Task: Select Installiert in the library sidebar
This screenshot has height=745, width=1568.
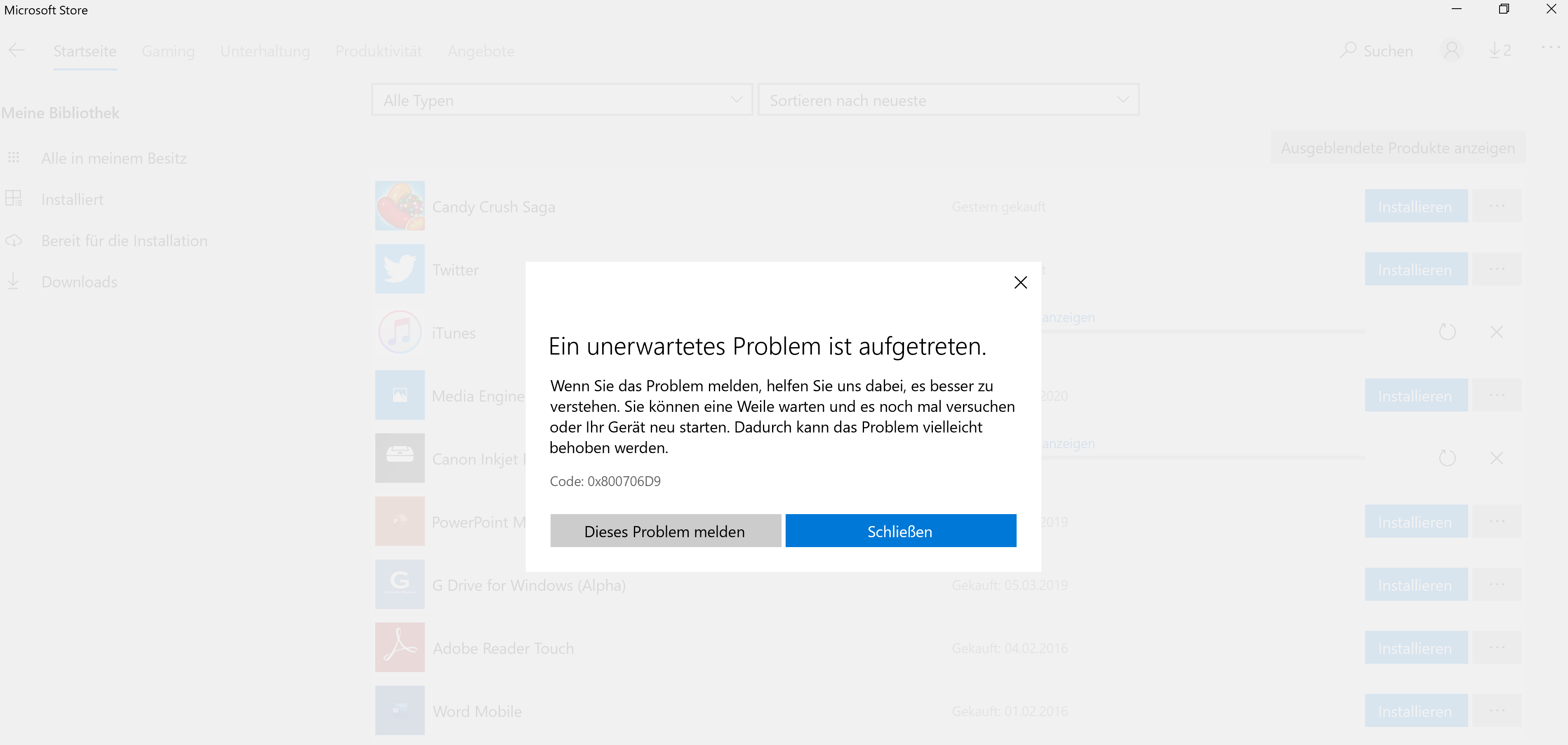Action: point(72,200)
